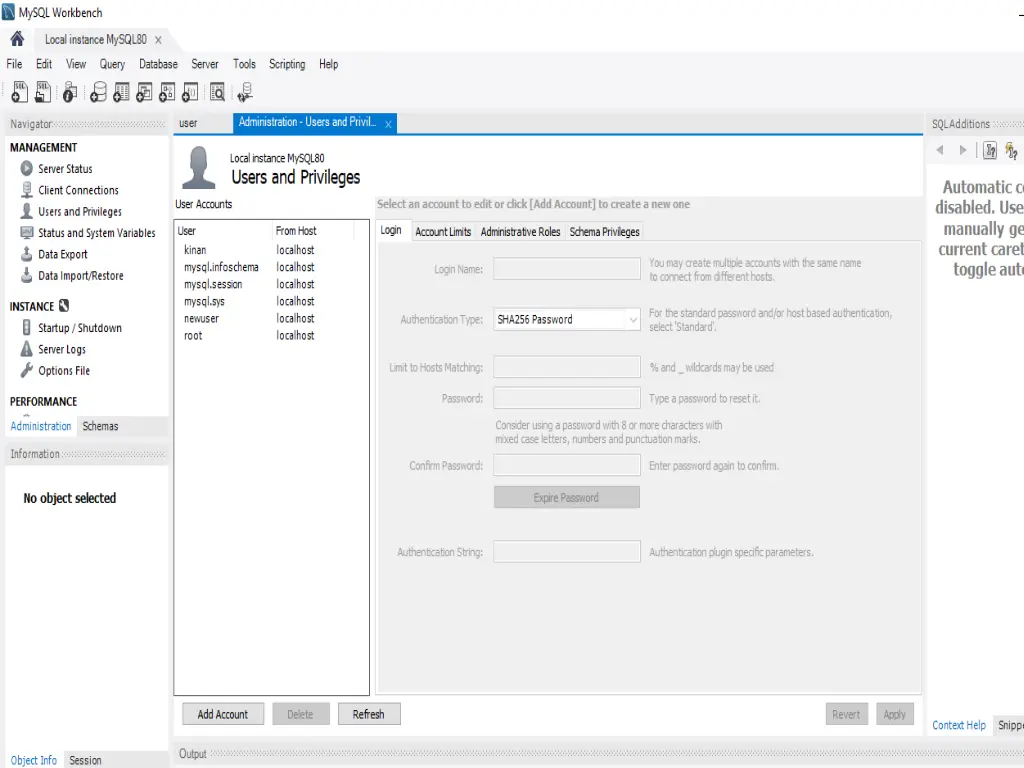Open the object inspector info icon
Viewport: 1024px width, 768px height.
(x=70, y=92)
